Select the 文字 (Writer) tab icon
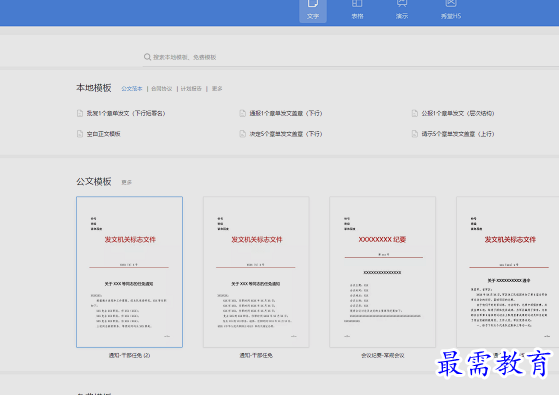This screenshot has width=559, height=395. coord(313,4)
